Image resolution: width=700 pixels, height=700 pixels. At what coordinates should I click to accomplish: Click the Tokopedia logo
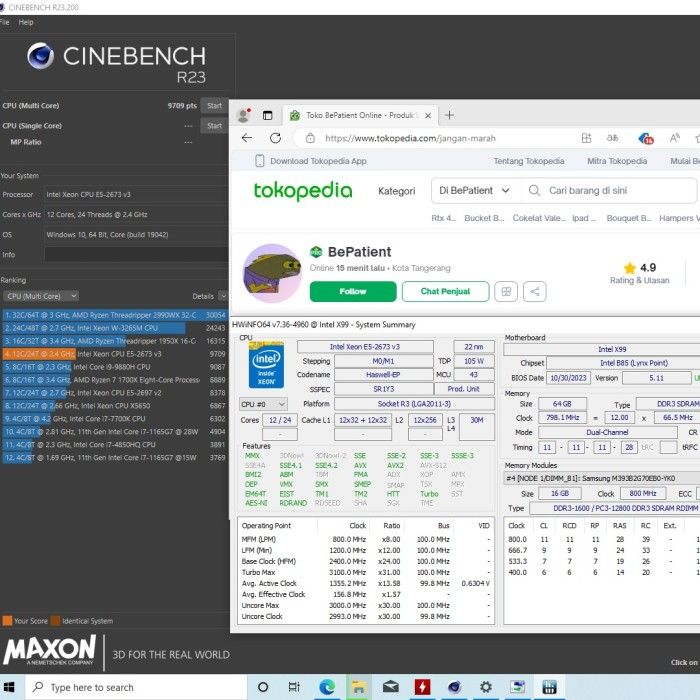[303, 191]
